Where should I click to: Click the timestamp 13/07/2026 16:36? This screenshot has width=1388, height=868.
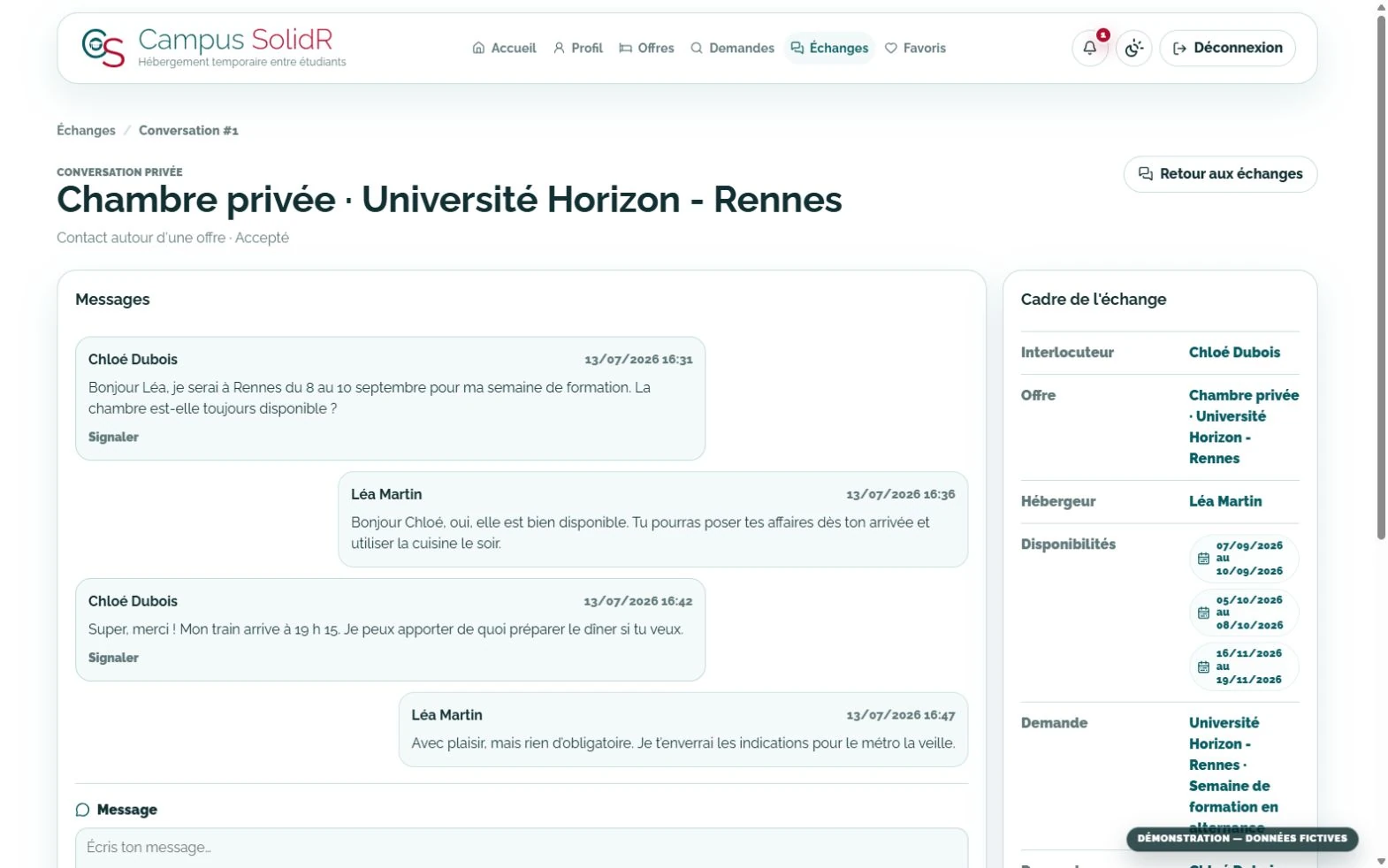point(900,495)
